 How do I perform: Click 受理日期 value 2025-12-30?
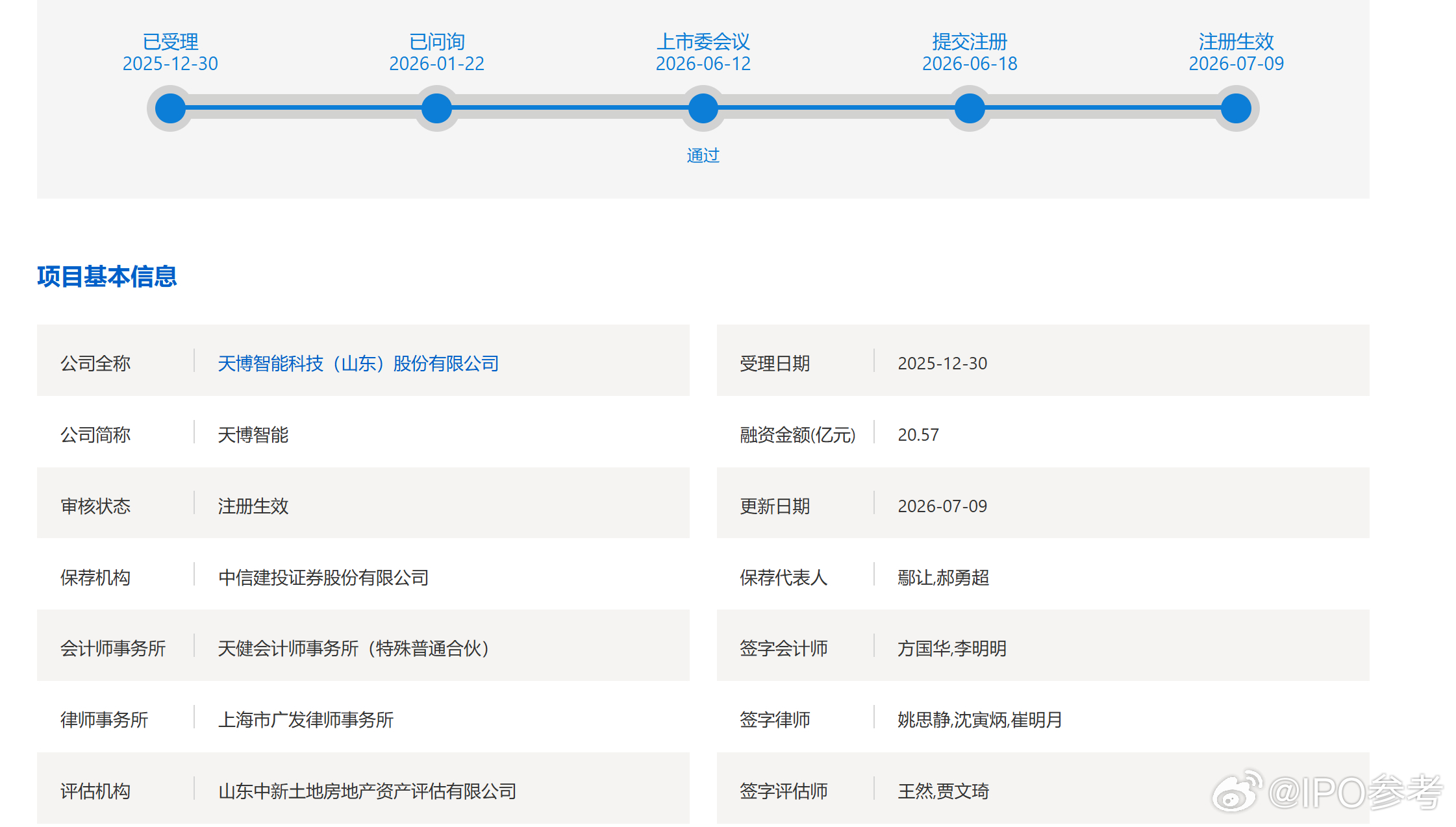pyautogui.click(x=942, y=364)
